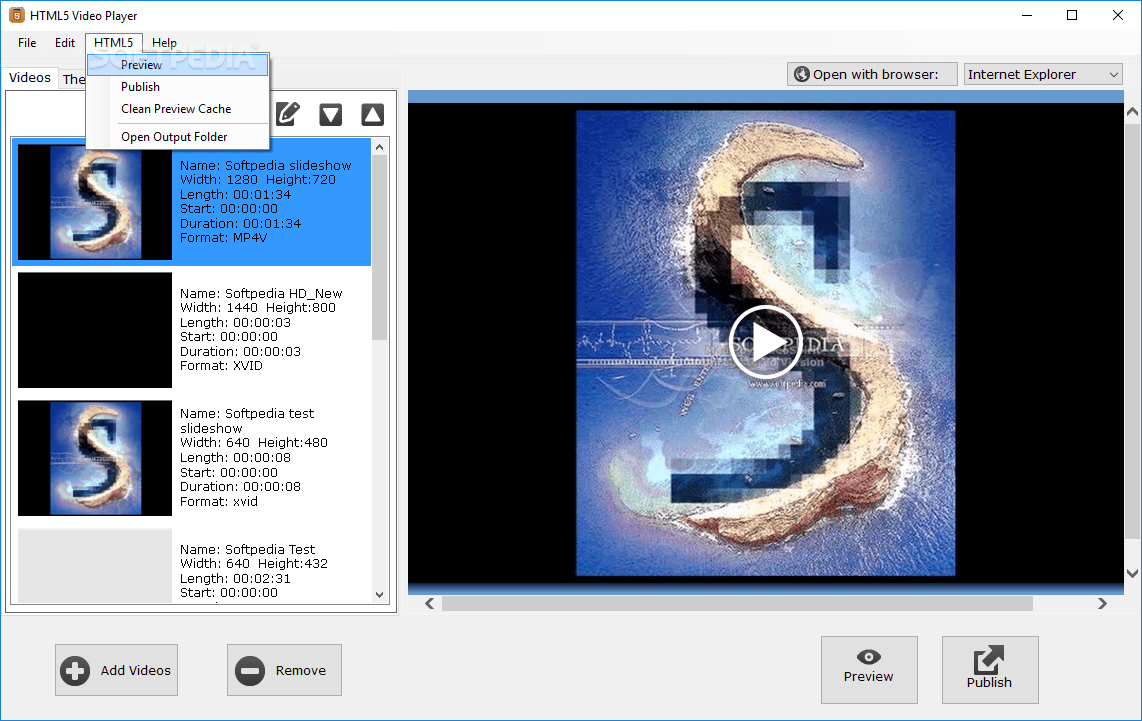Move selected video down with arrow icon

coord(331,114)
